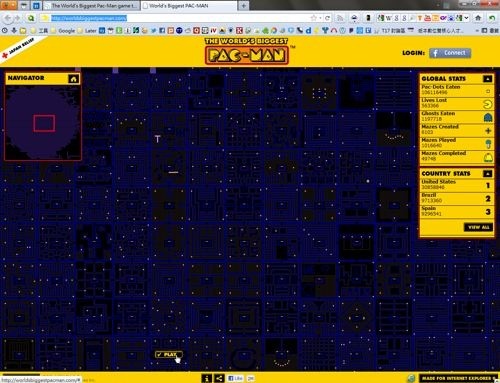This screenshot has width=500, height=383.
Task: Open the toolbar extensions dropdown arrow
Action: click(467, 18)
